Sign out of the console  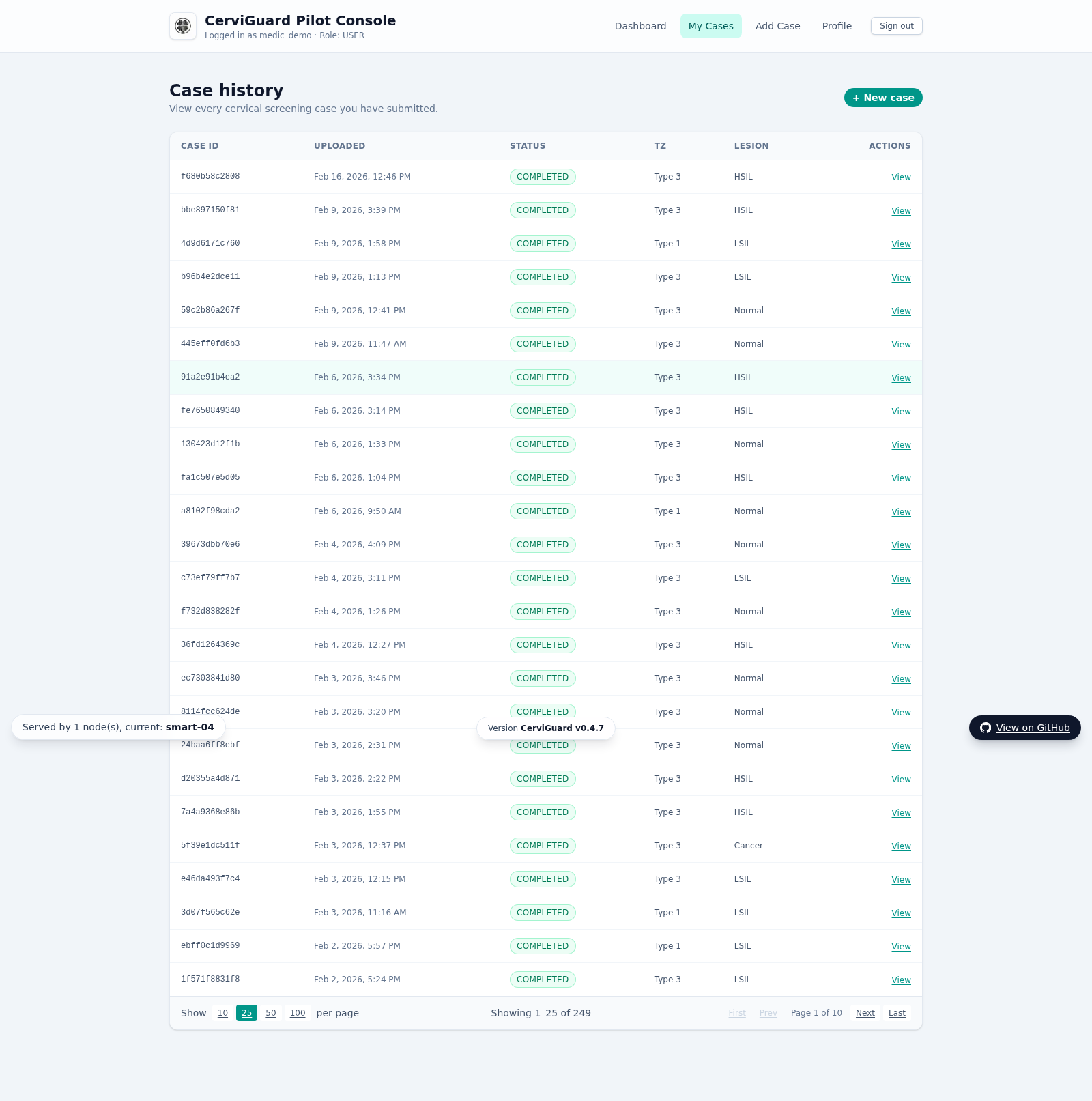click(x=896, y=26)
